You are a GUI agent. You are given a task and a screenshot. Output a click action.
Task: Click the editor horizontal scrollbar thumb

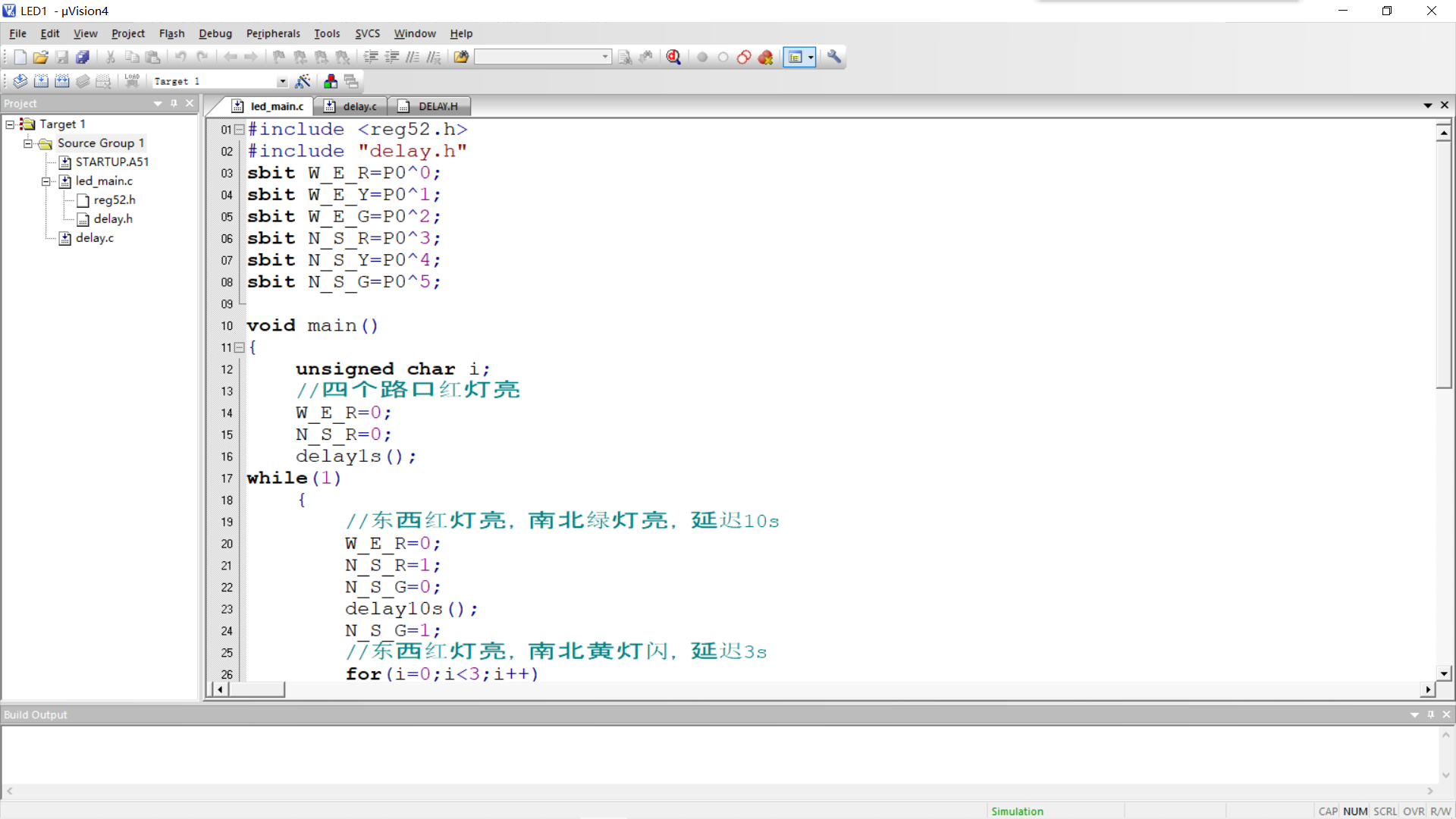coord(256,689)
